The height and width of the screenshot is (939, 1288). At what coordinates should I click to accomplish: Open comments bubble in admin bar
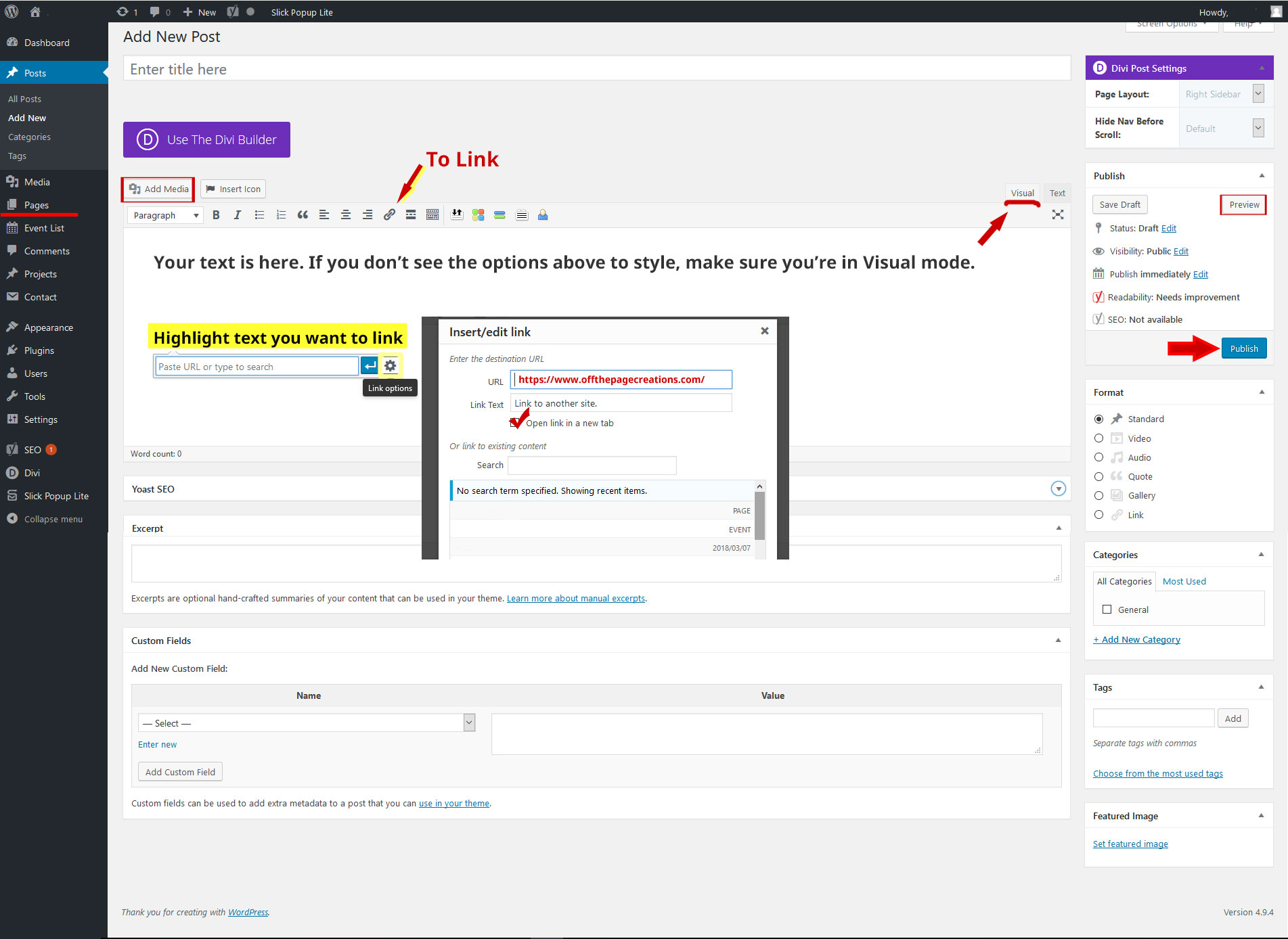pos(160,12)
